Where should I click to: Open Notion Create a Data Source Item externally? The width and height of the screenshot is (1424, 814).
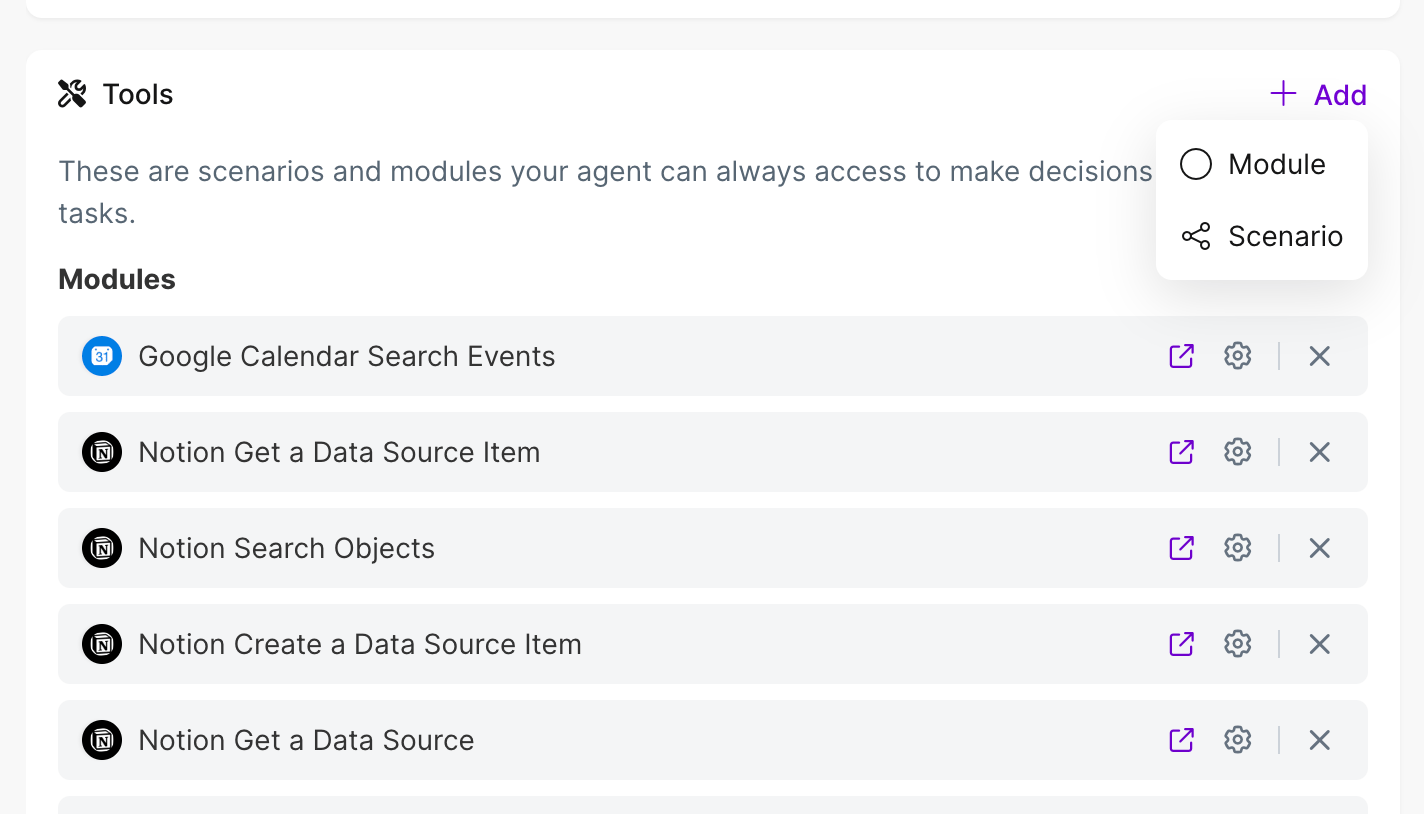click(x=1182, y=644)
